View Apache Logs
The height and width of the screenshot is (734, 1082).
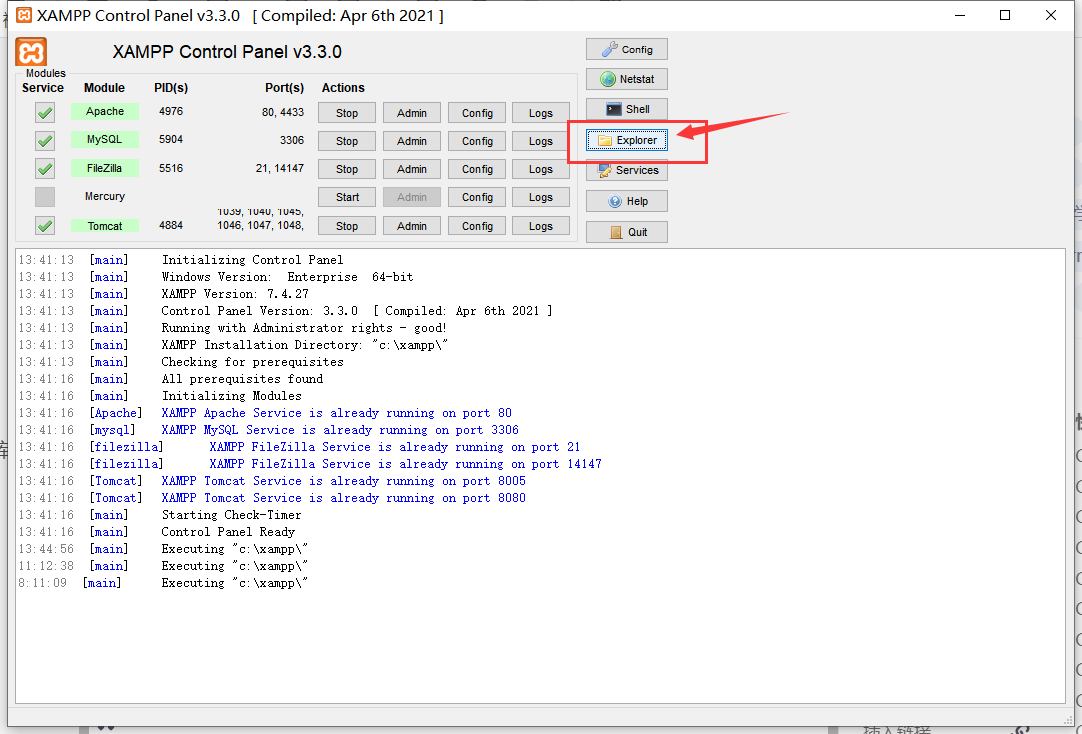tap(541, 113)
